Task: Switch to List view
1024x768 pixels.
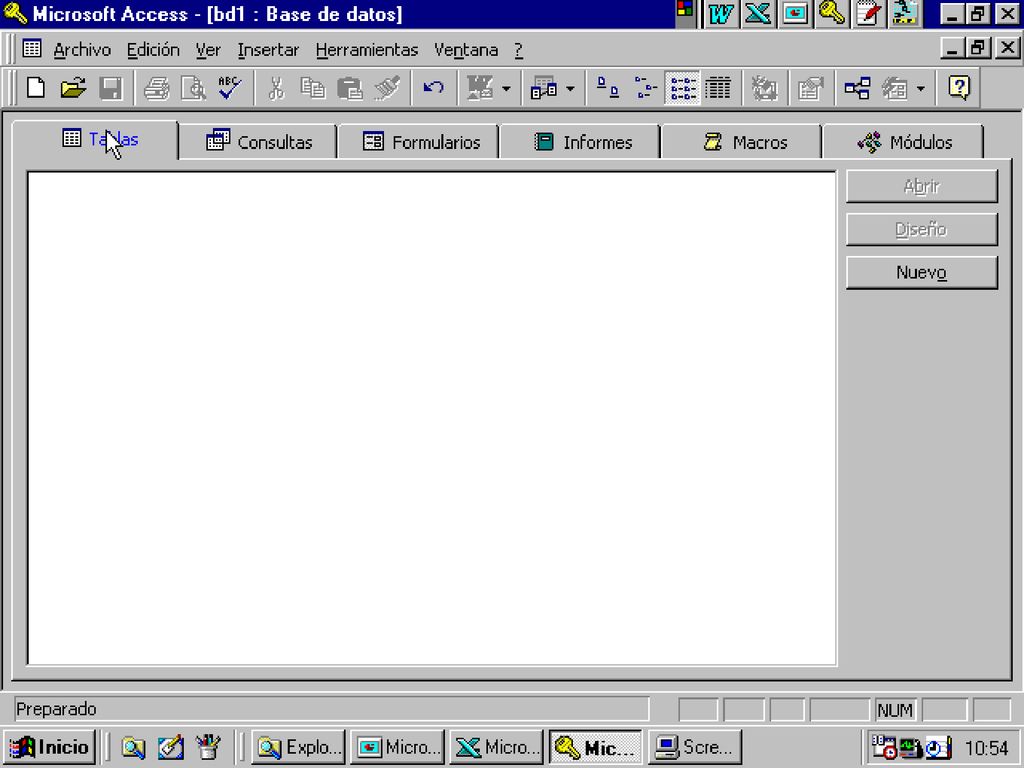Action: (682, 88)
